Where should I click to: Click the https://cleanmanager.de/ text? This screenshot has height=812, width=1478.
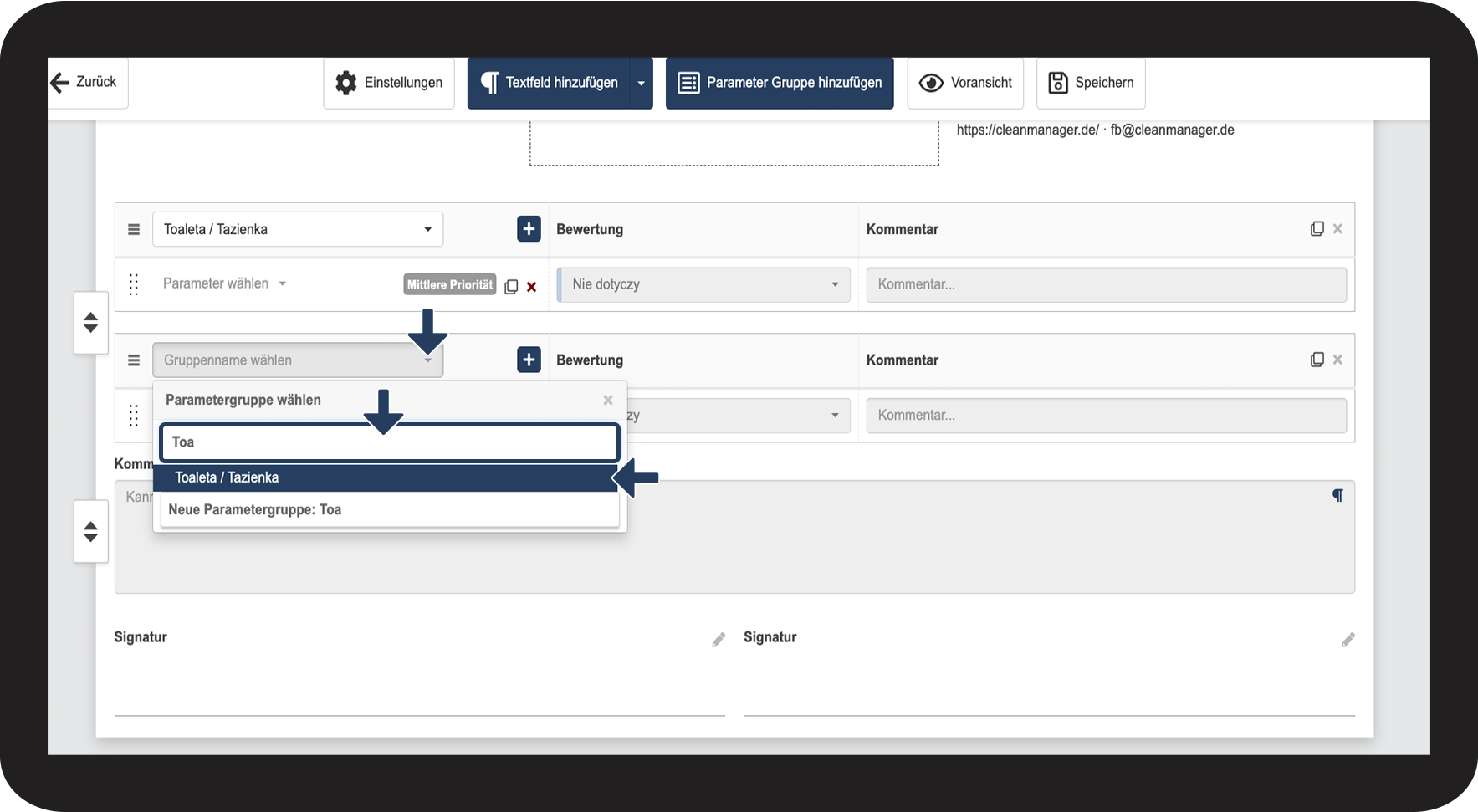(1028, 130)
